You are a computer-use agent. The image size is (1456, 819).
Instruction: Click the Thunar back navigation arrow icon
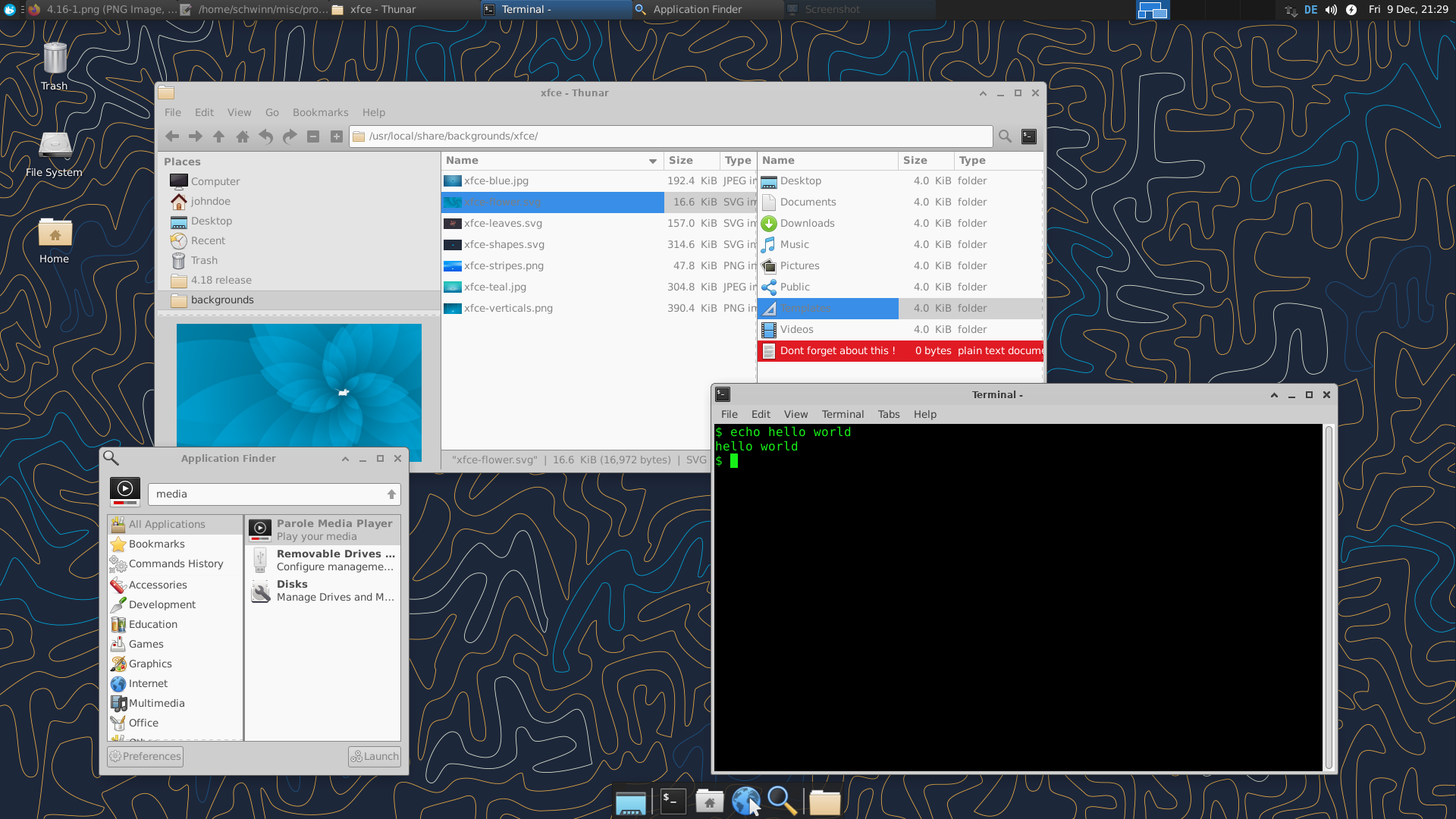pyautogui.click(x=172, y=136)
